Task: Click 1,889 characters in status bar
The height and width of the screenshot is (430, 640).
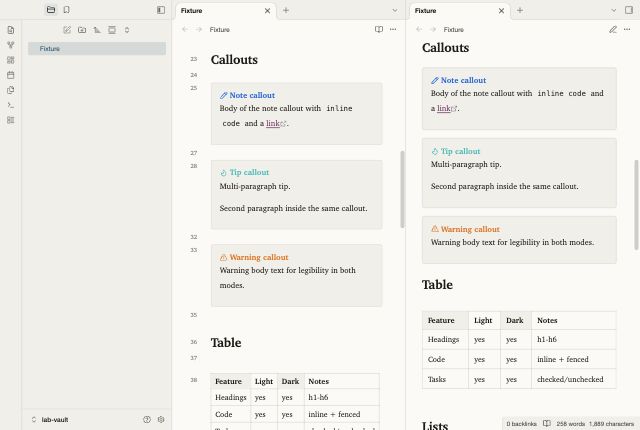Action: [x=611, y=424]
